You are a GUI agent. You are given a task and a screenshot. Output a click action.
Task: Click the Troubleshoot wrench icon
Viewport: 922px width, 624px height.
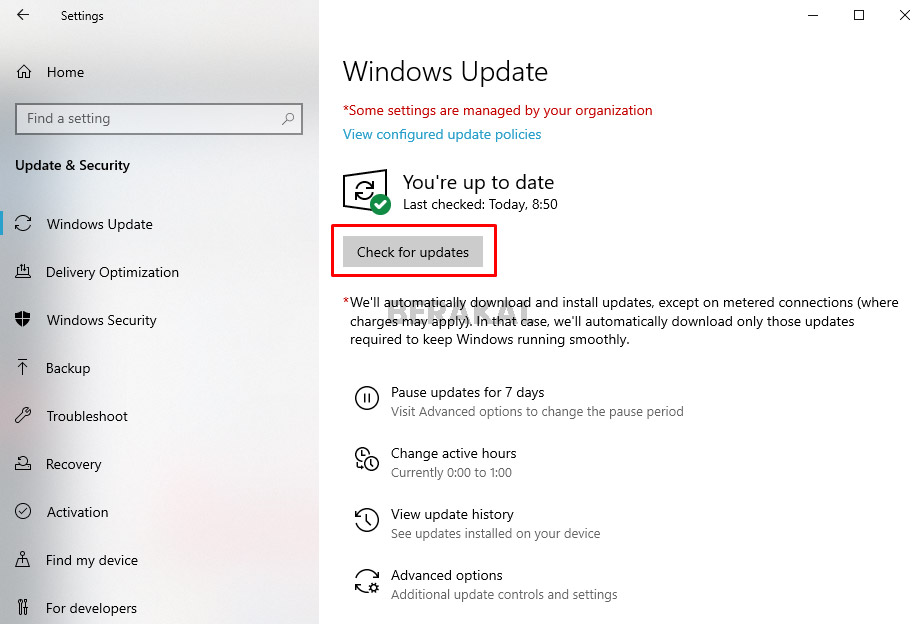pyautogui.click(x=23, y=415)
